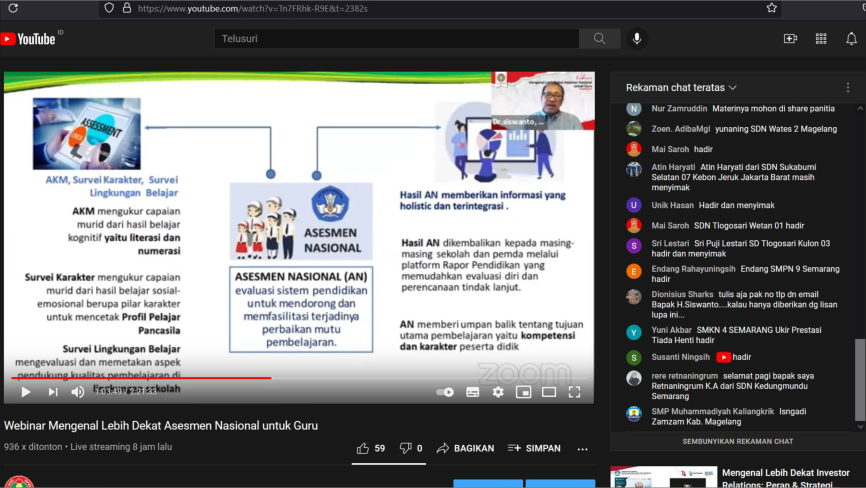Open video settings gear
The width and height of the screenshot is (866, 488).
(x=498, y=392)
